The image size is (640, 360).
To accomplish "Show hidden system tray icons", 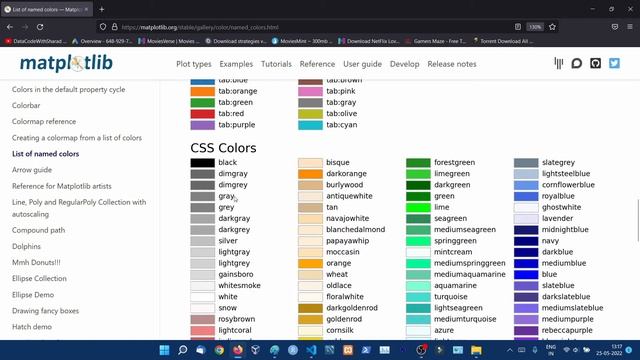I will [x=510, y=350].
